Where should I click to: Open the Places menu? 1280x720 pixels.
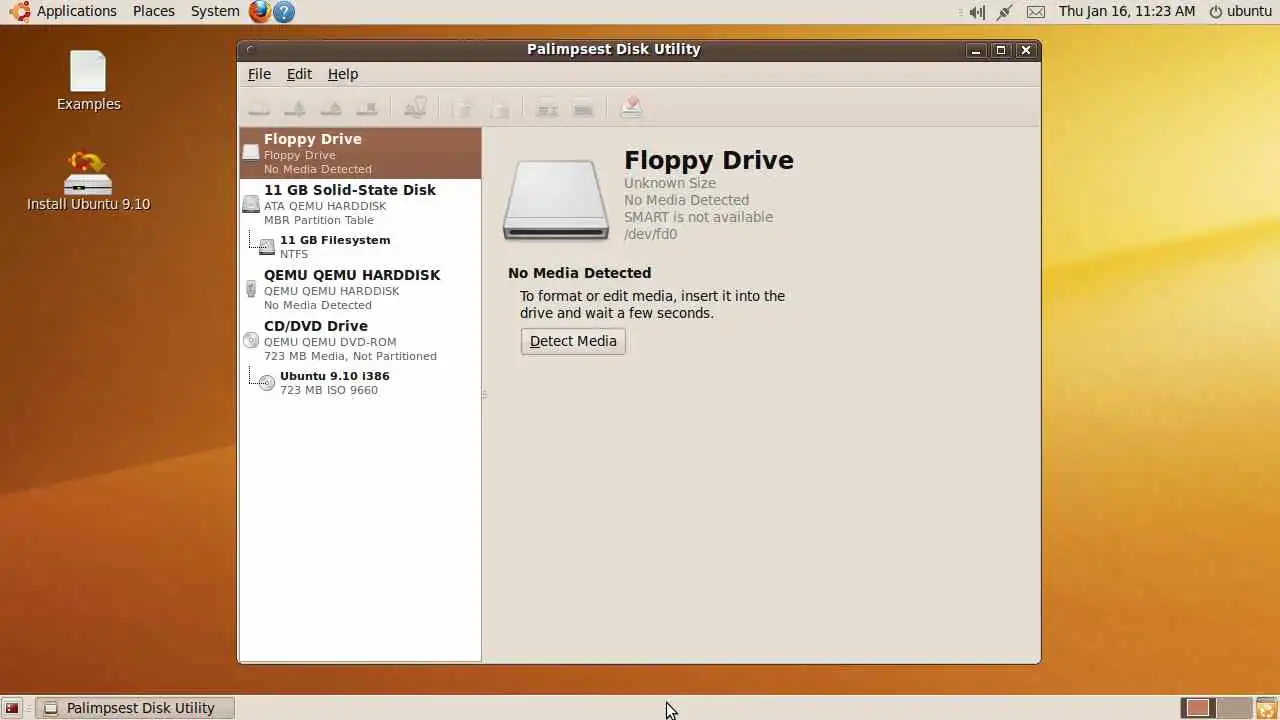tap(154, 11)
